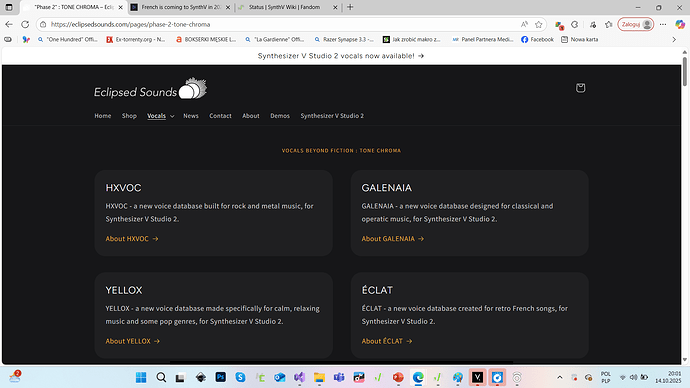Image resolution: width=690 pixels, height=388 pixels.
Task: Click the Eclipsed Sounds logo
Action: pyautogui.click(x=150, y=89)
